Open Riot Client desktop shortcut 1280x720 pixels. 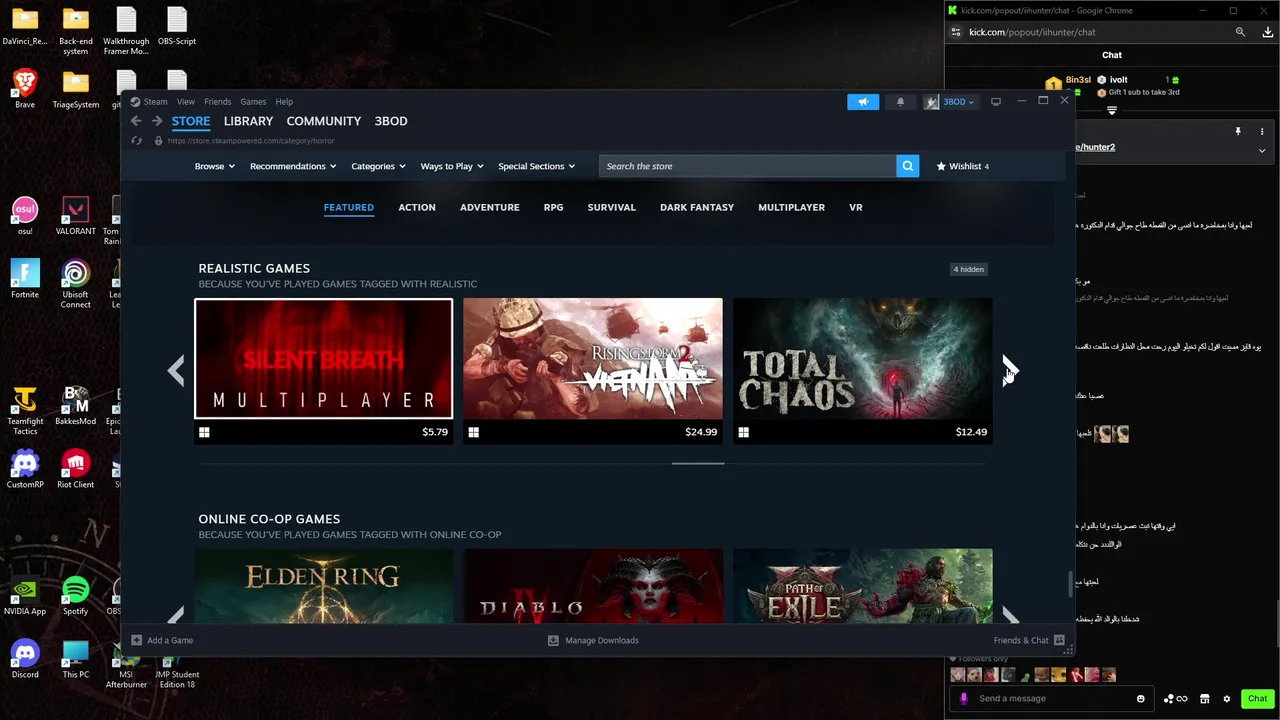pos(76,469)
